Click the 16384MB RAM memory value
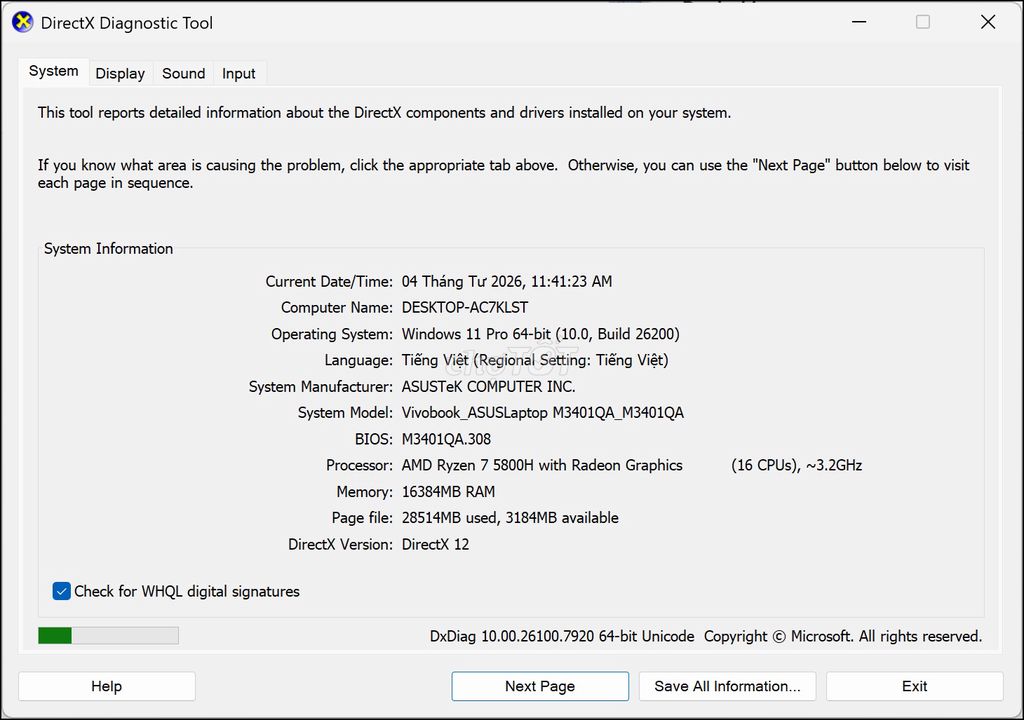 [448, 492]
